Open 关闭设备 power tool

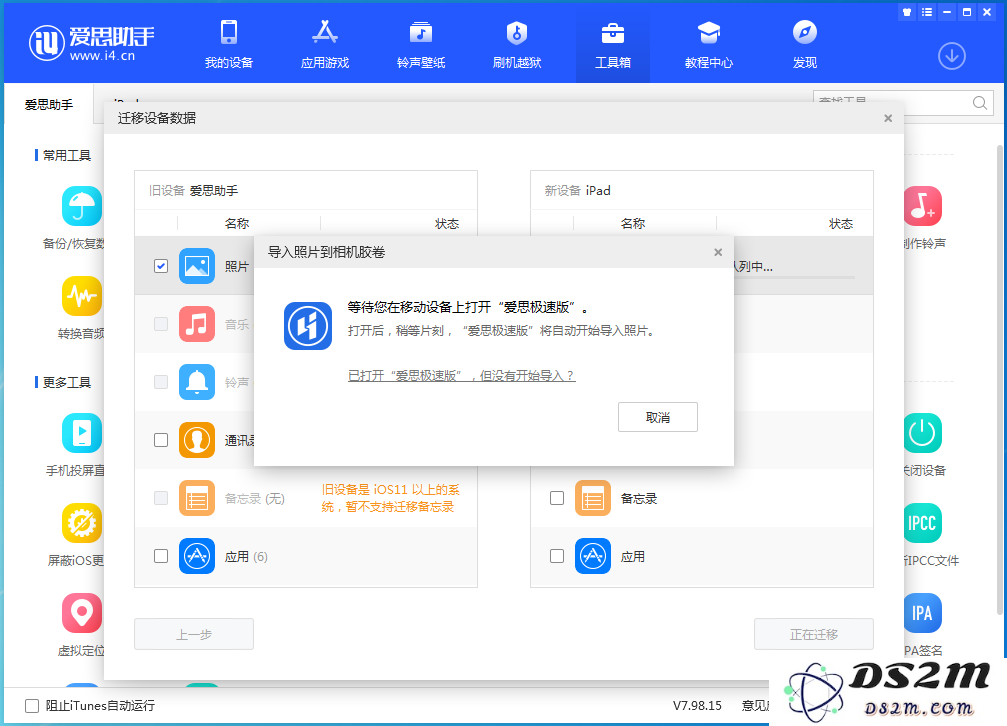(923, 433)
